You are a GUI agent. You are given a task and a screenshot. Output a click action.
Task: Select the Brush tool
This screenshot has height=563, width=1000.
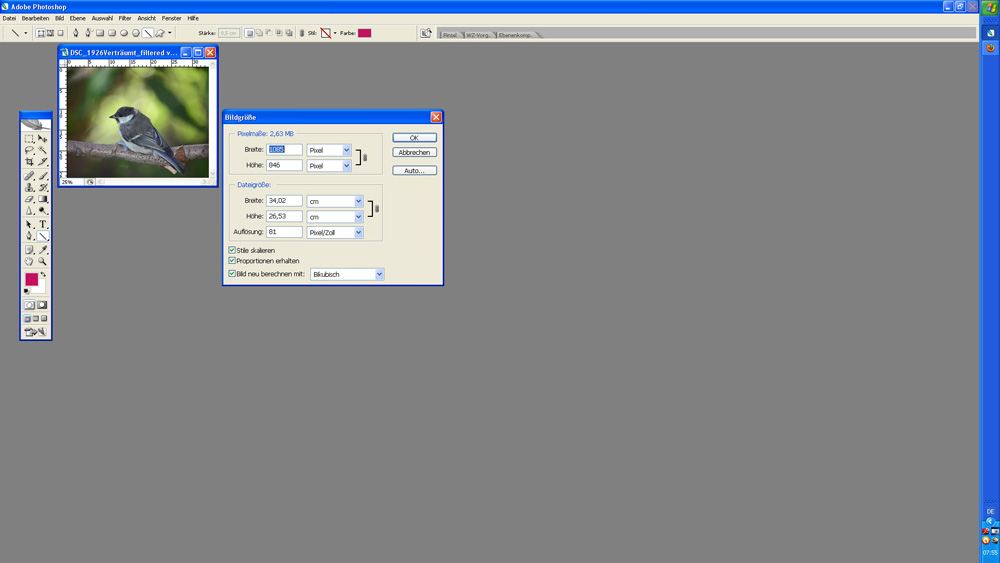pyautogui.click(x=43, y=175)
